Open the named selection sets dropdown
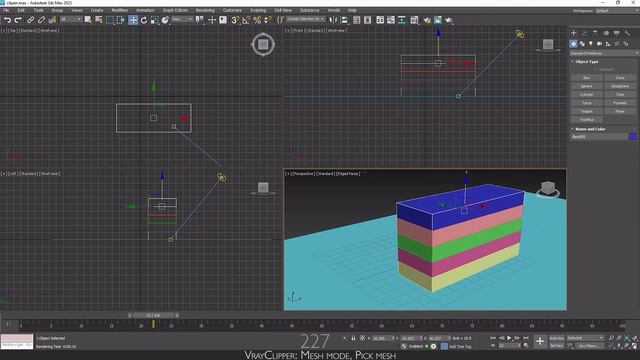640x360 pixels. coord(306,20)
